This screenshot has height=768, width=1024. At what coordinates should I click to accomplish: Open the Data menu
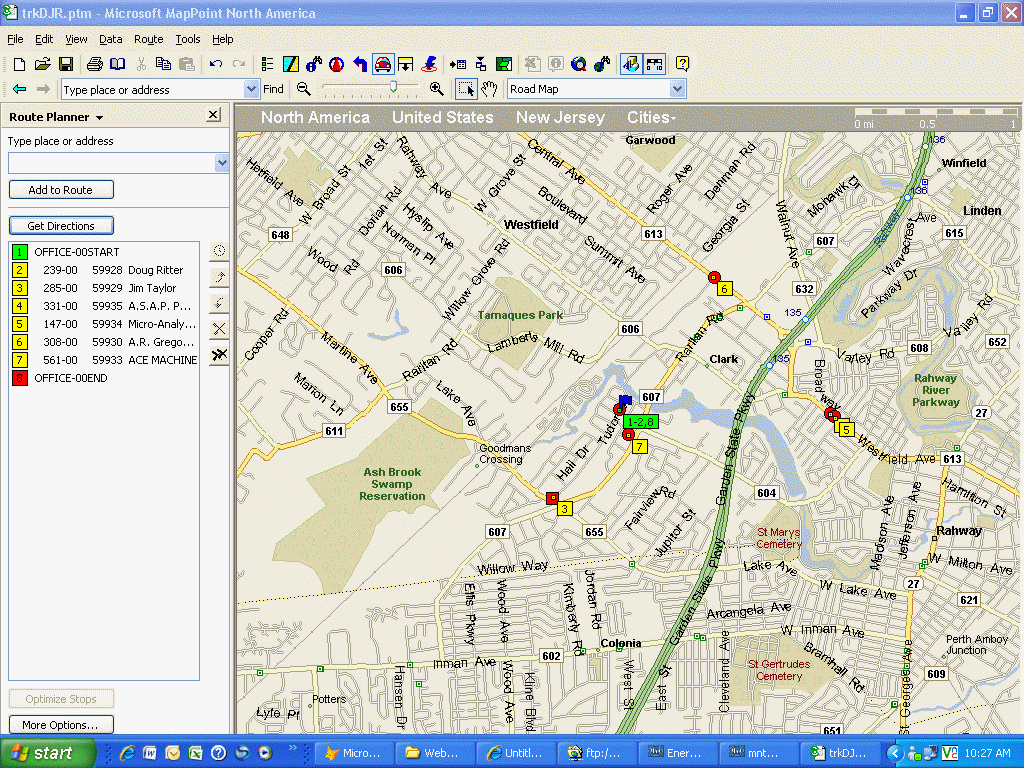click(x=110, y=39)
